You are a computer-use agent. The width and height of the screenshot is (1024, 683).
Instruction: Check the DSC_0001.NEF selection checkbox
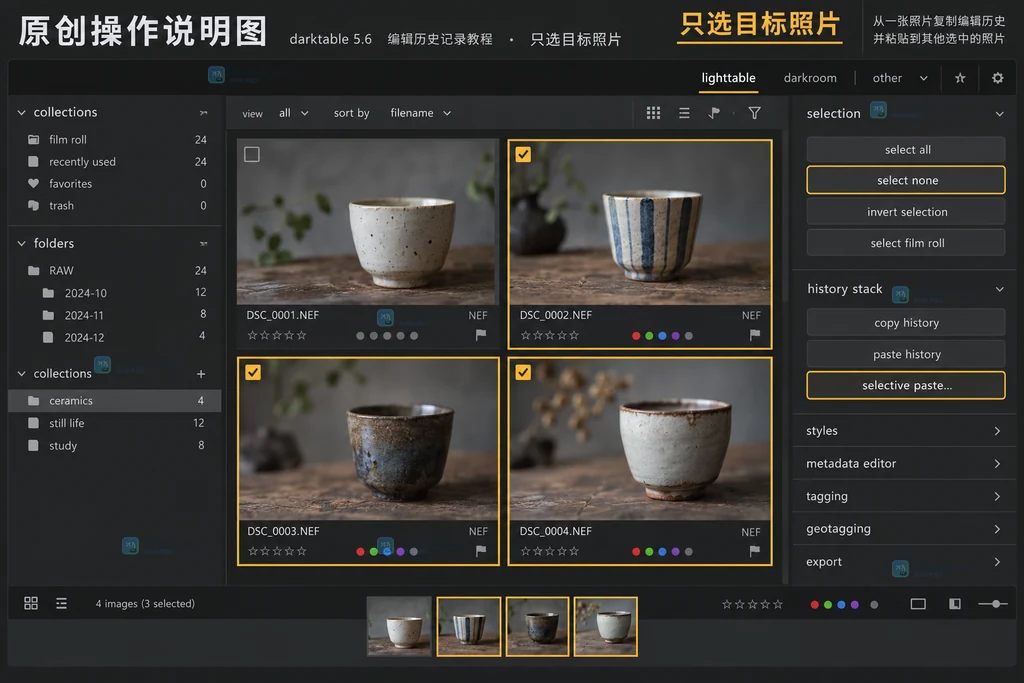(252, 155)
